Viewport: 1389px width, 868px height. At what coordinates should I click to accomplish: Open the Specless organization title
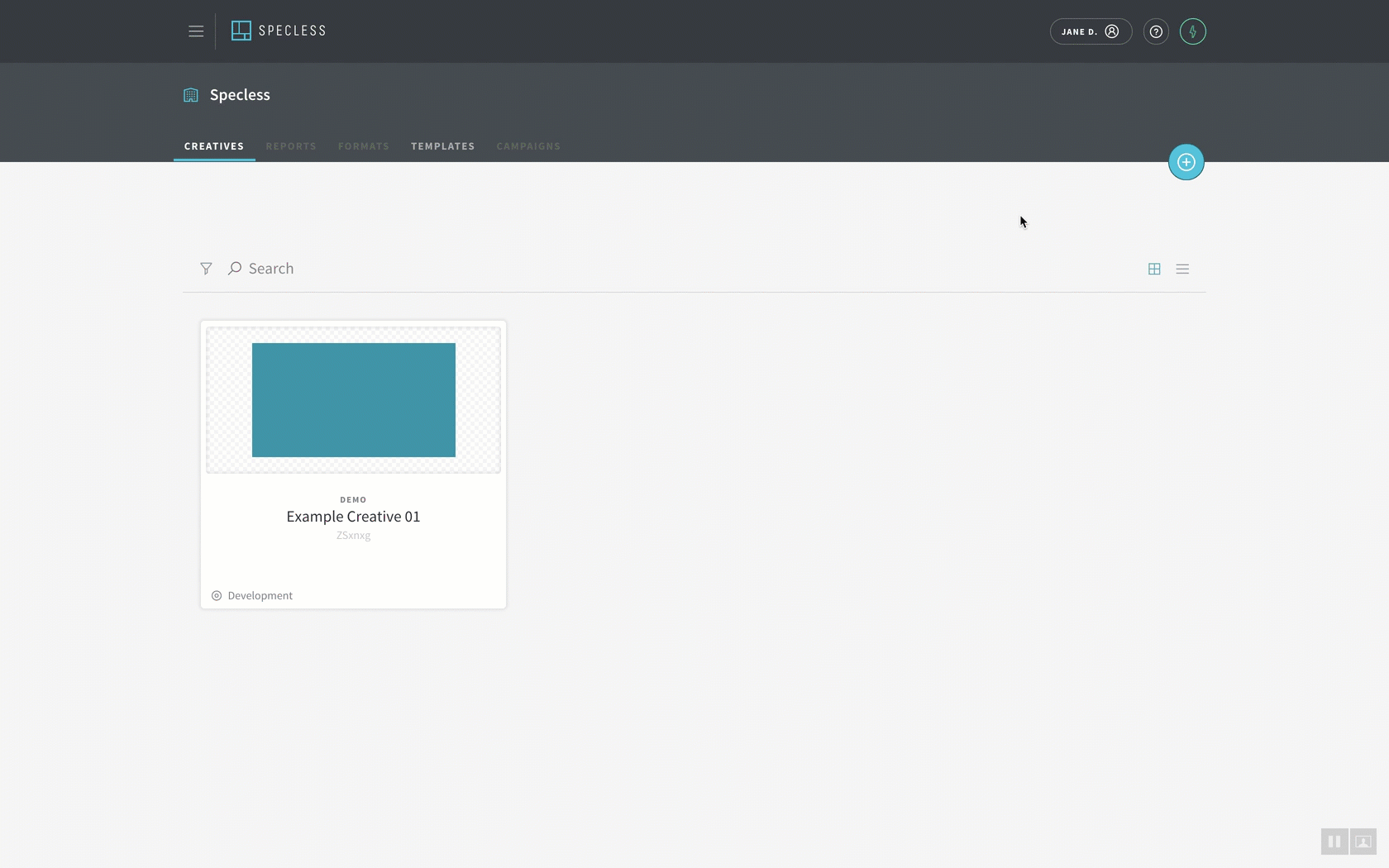[x=240, y=95]
